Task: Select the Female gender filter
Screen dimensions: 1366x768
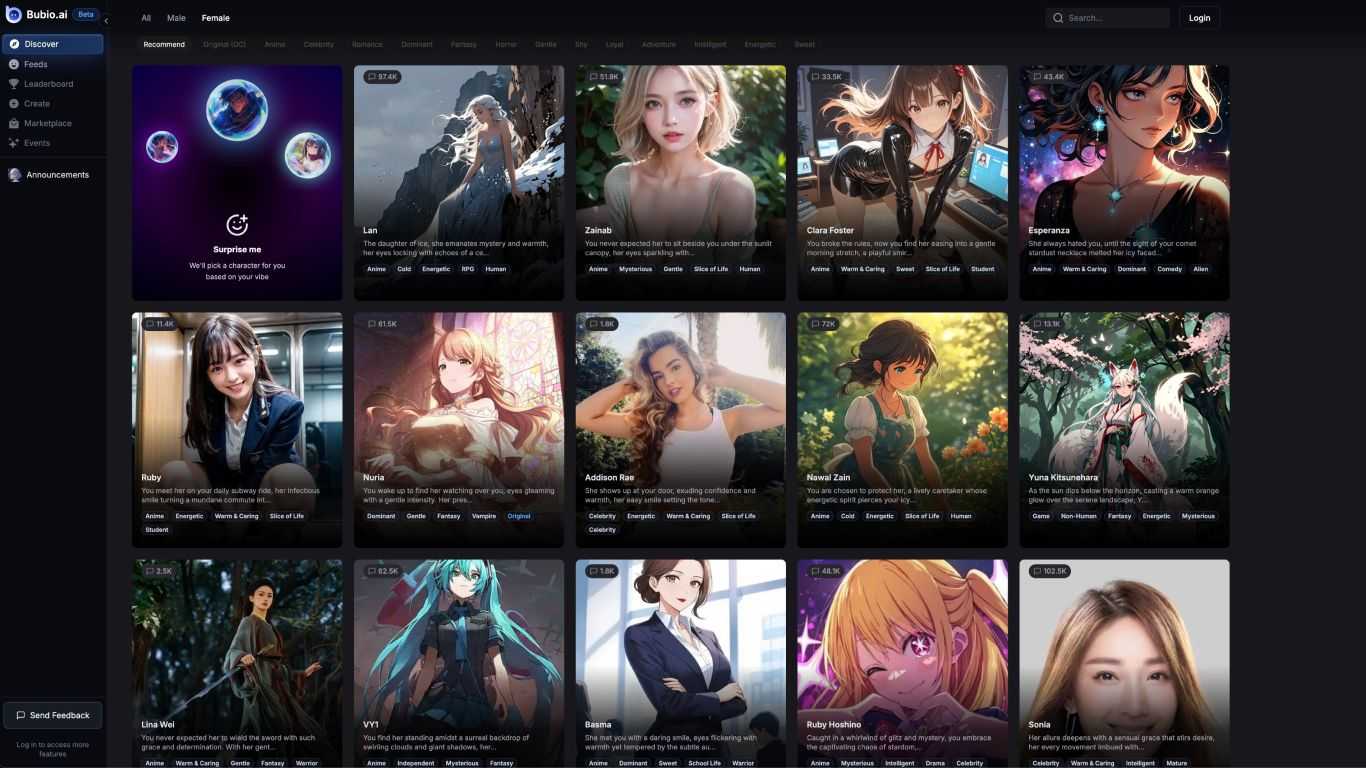Action: click(x=215, y=18)
